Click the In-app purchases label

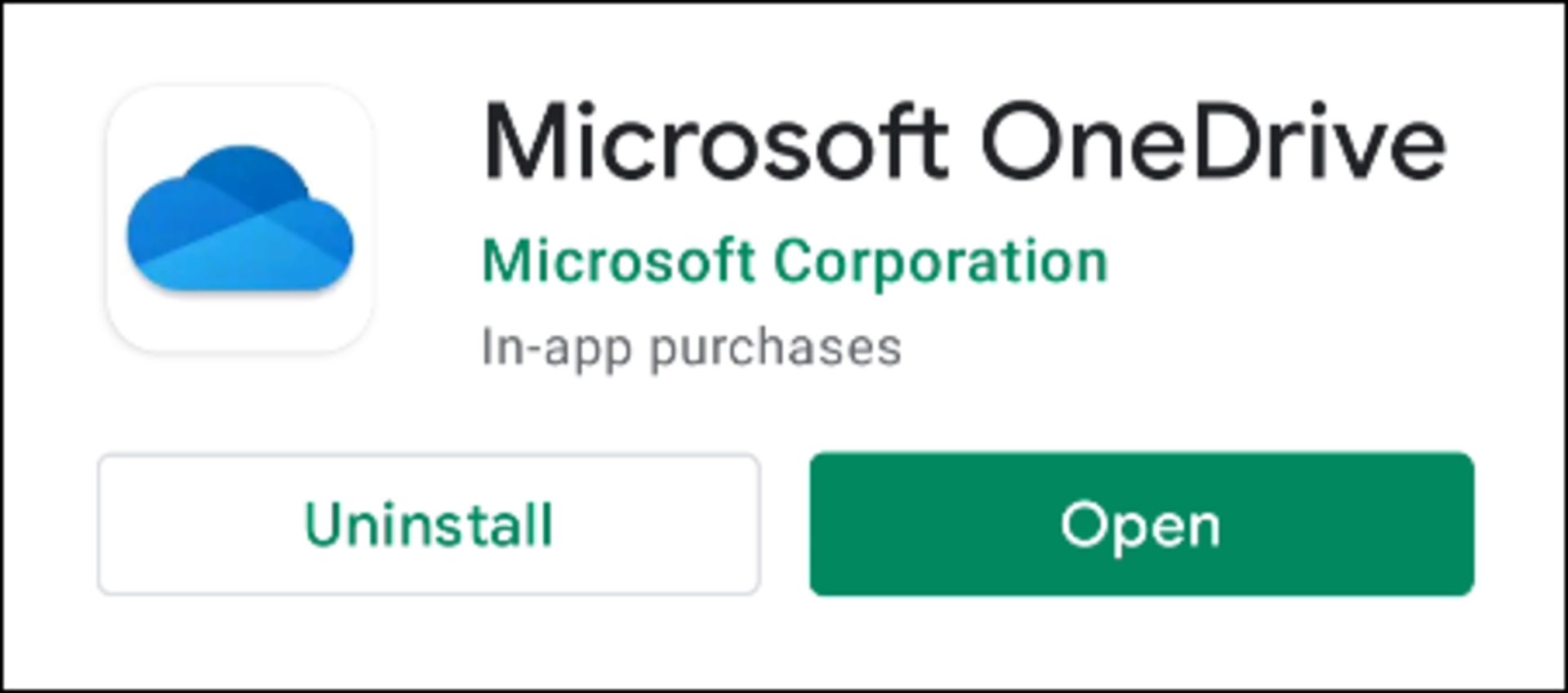pos(692,347)
